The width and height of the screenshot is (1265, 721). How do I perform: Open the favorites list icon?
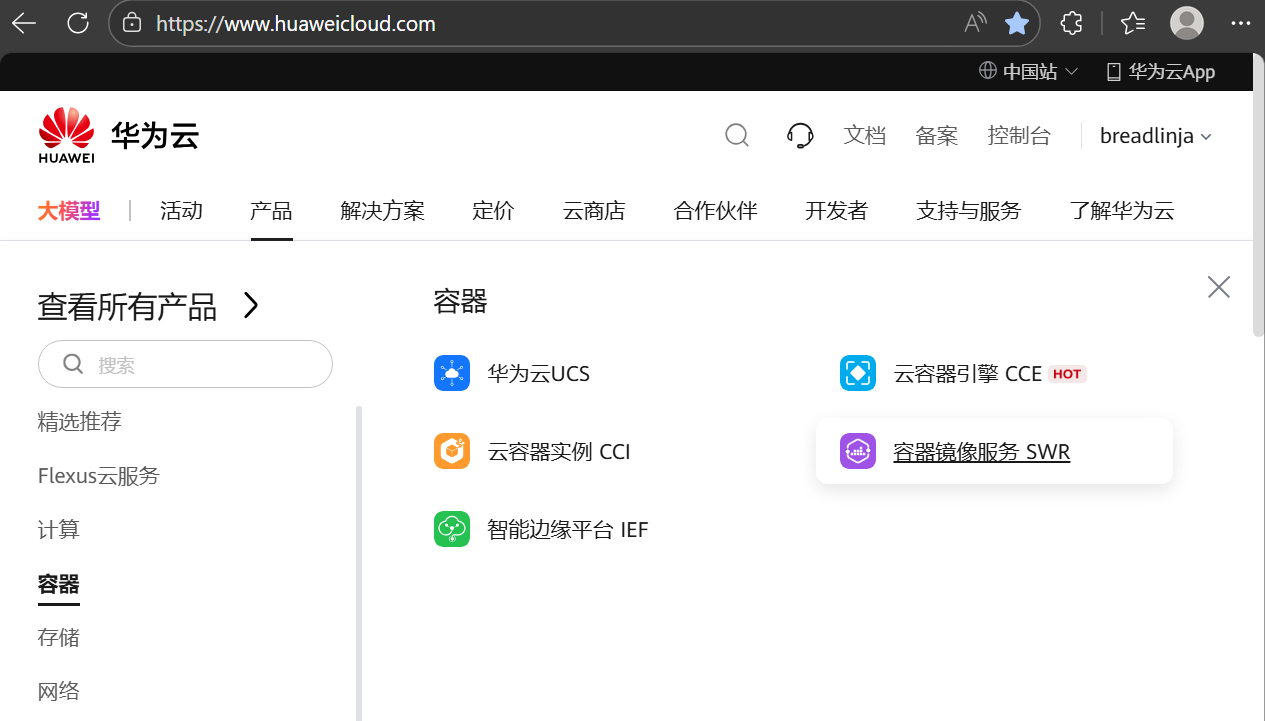point(1133,23)
